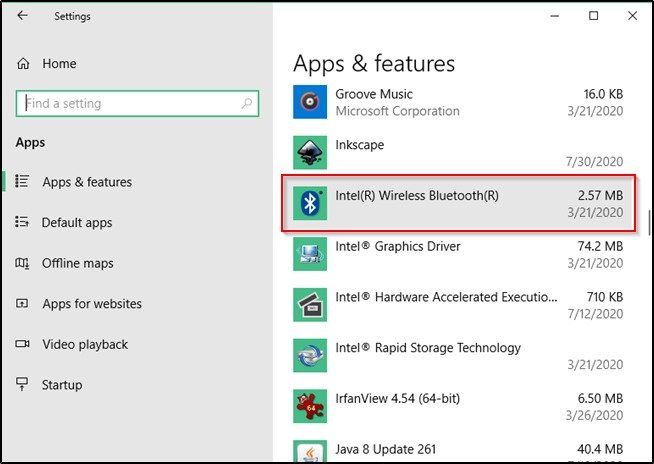Viewport: 654px width, 464px height.
Task: Click the Default apps sidebar icon
Action: (x=22, y=222)
